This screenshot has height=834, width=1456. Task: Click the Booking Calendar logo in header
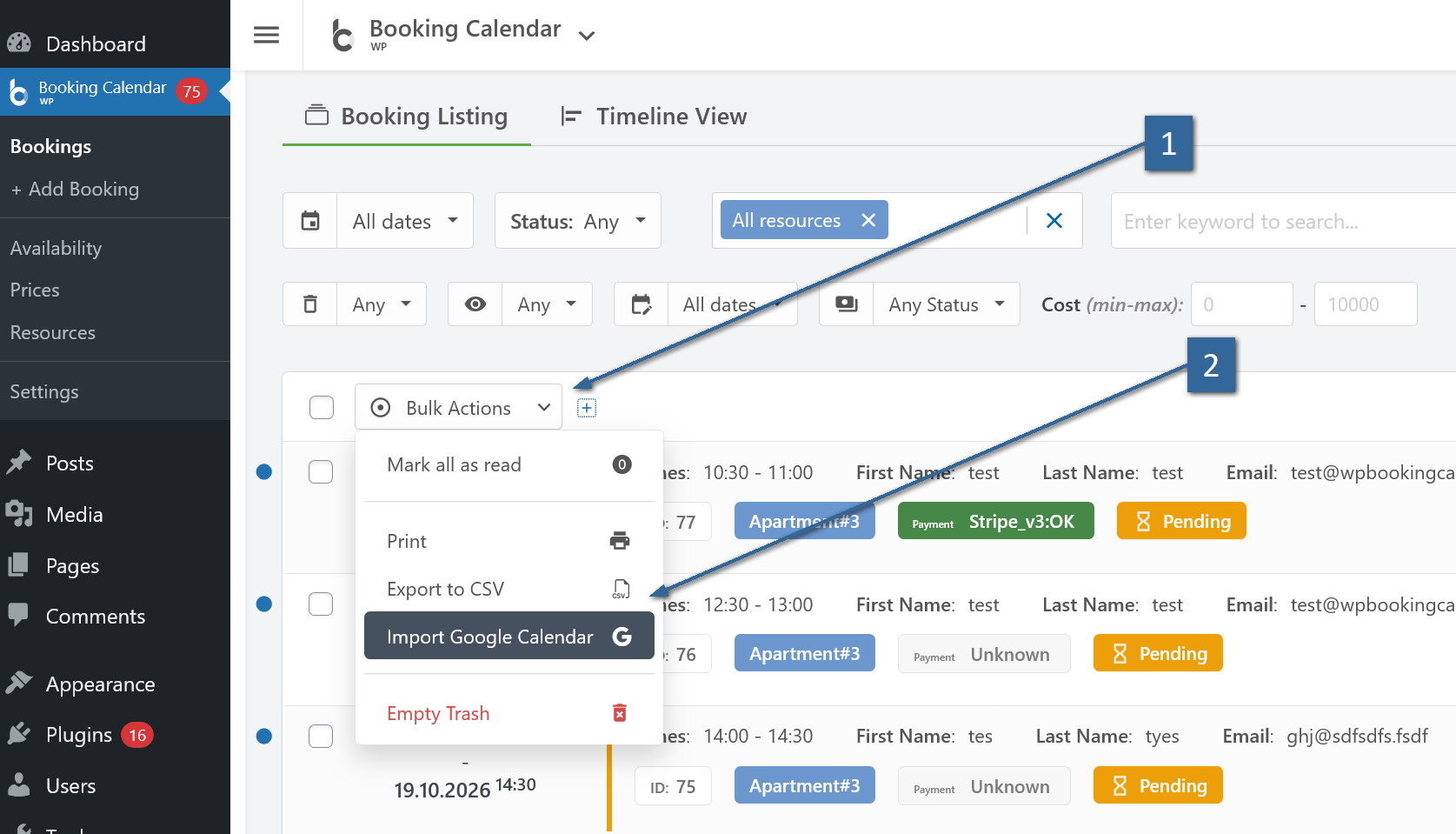343,36
